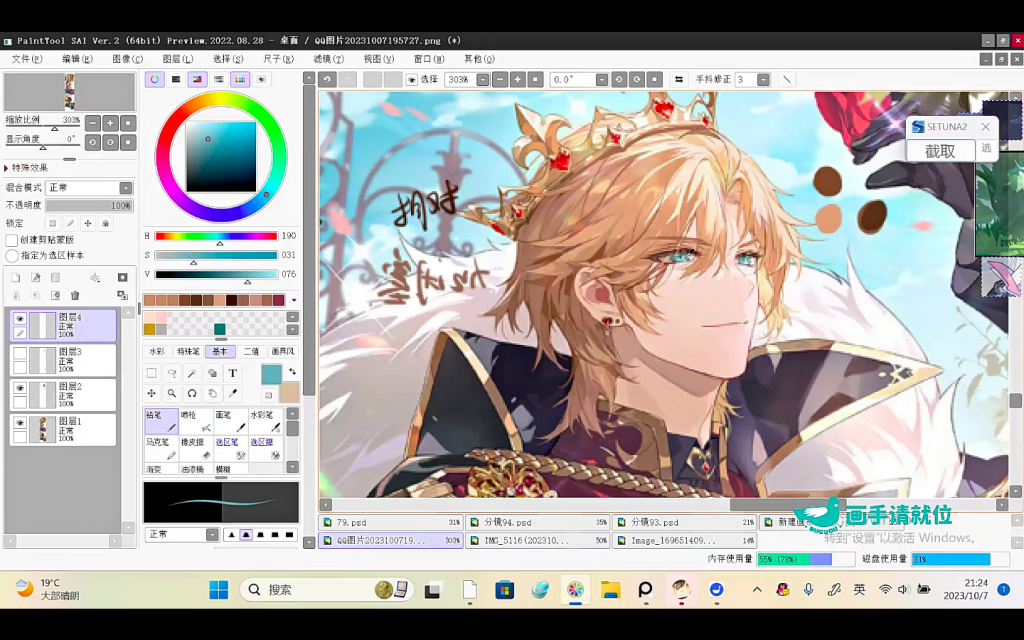
Task: Open the 混合模式 blend mode dropdown
Action: [x=126, y=188]
